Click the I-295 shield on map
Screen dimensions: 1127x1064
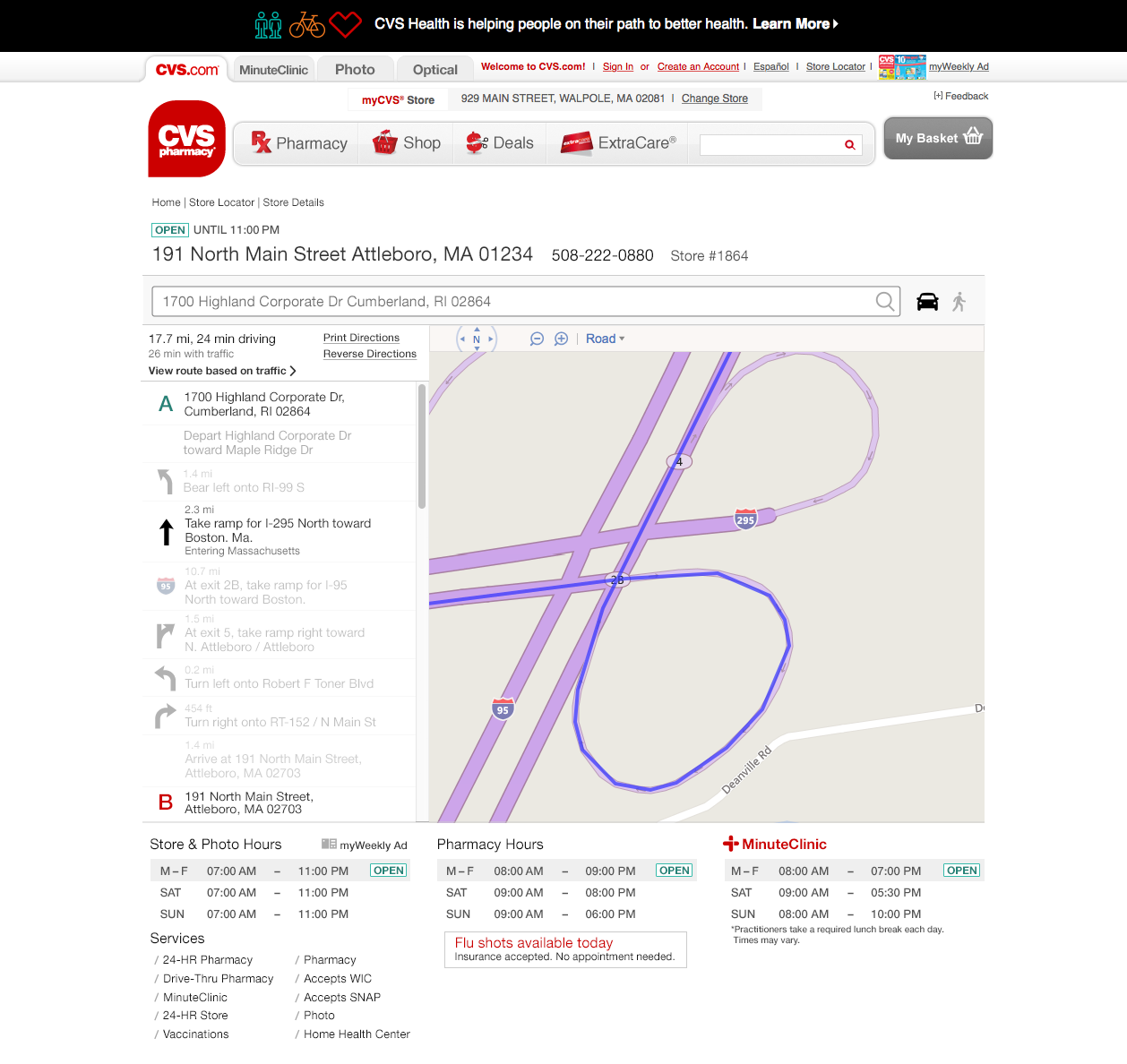click(745, 519)
